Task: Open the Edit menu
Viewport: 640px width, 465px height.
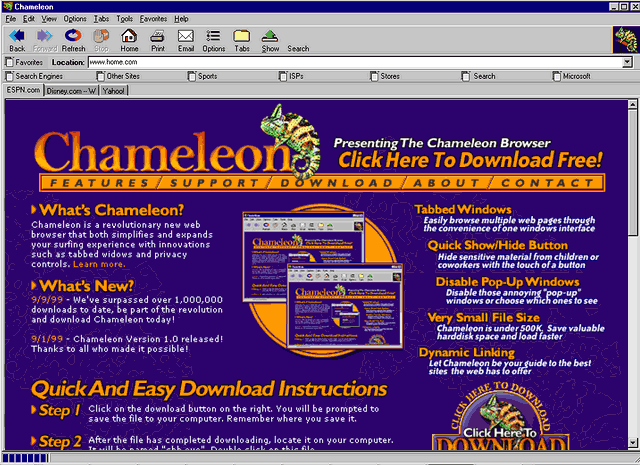Action: pos(29,19)
